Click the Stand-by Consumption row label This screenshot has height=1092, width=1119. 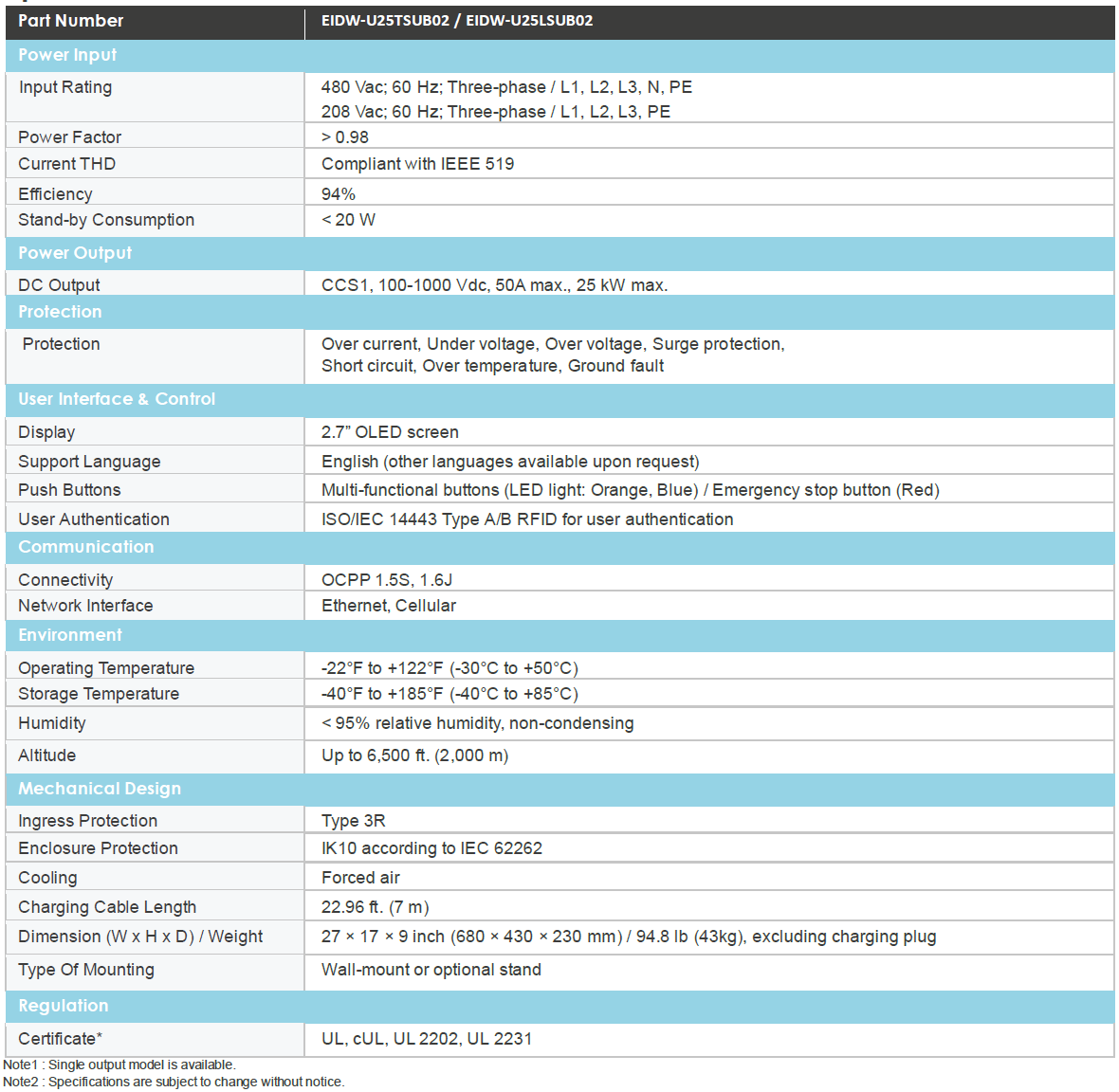pyautogui.click(x=106, y=220)
